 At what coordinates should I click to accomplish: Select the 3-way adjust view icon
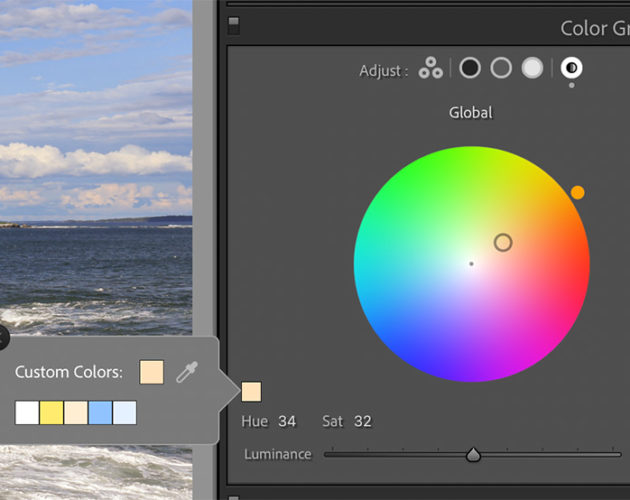tap(430, 68)
